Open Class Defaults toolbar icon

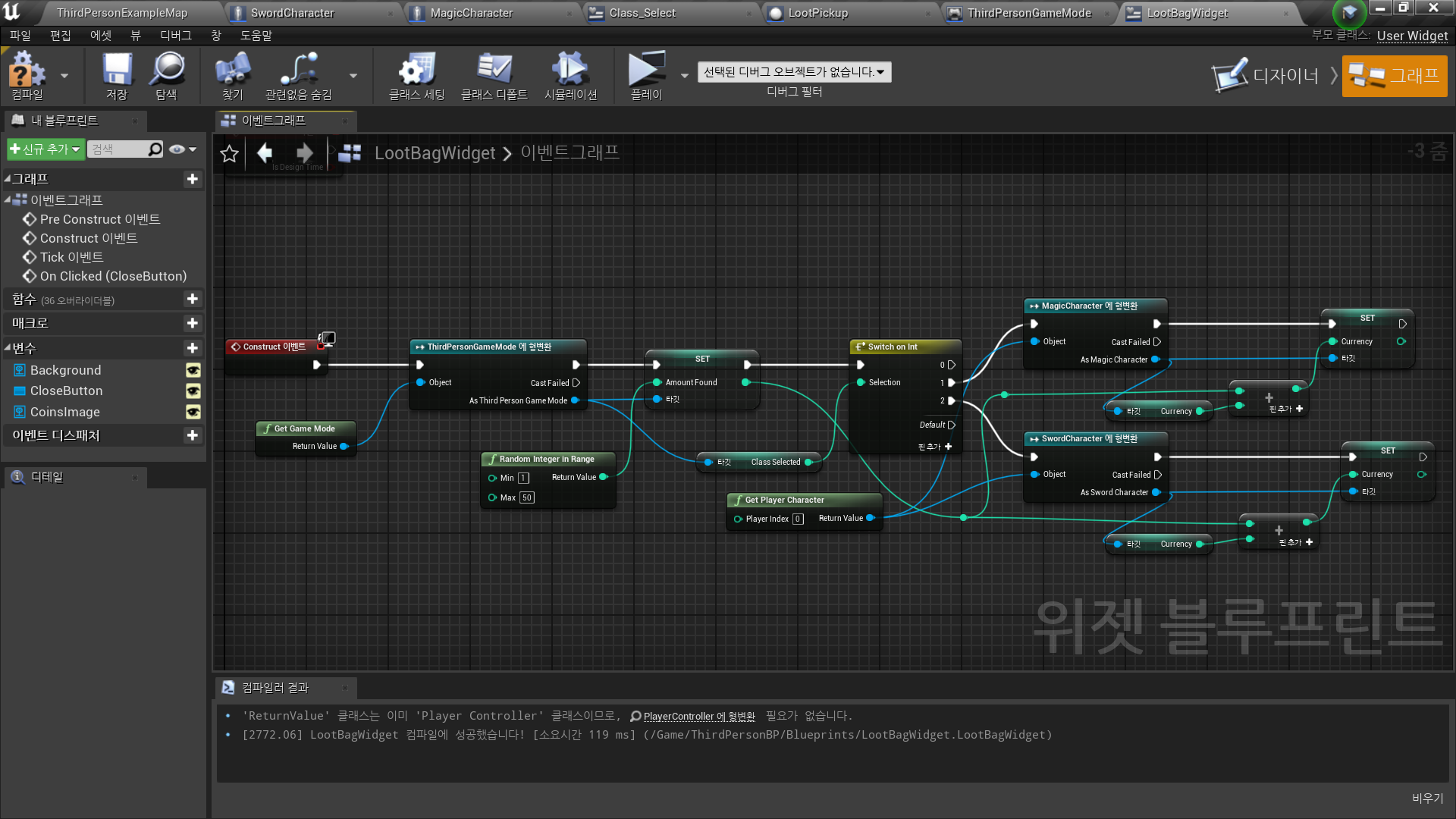click(494, 70)
